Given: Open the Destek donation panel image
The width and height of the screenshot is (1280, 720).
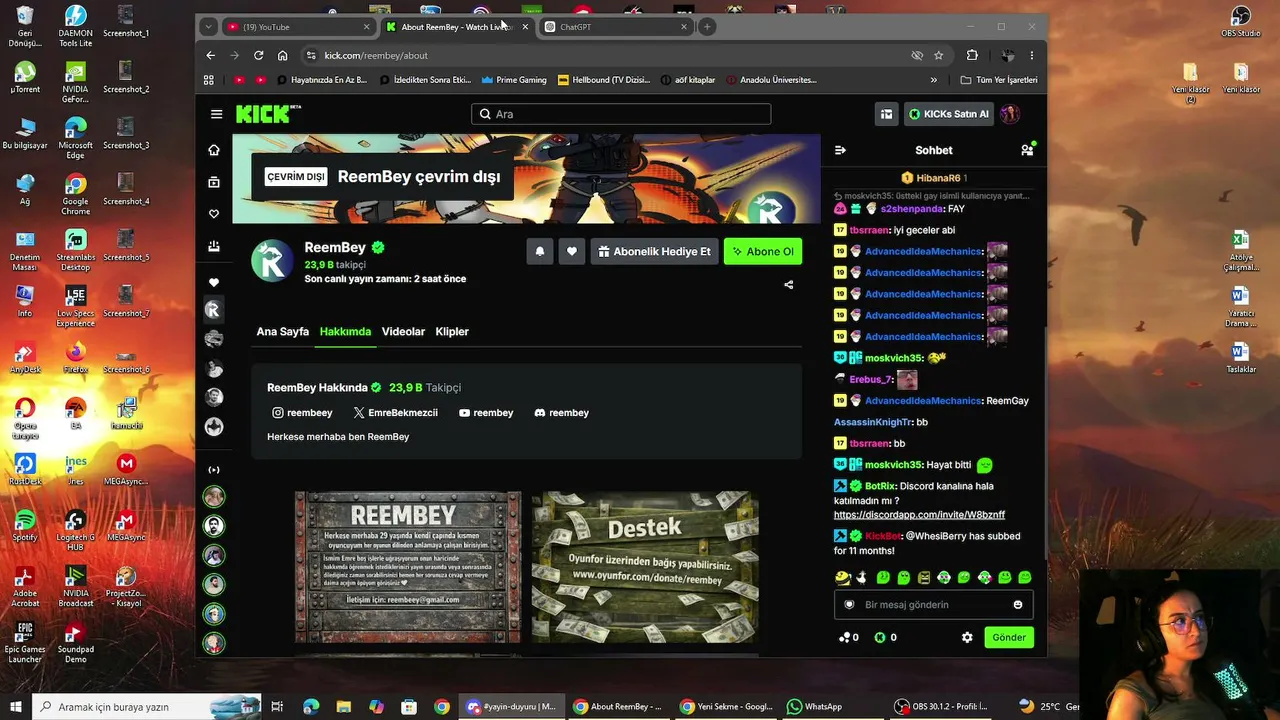Looking at the screenshot, I should point(645,567).
